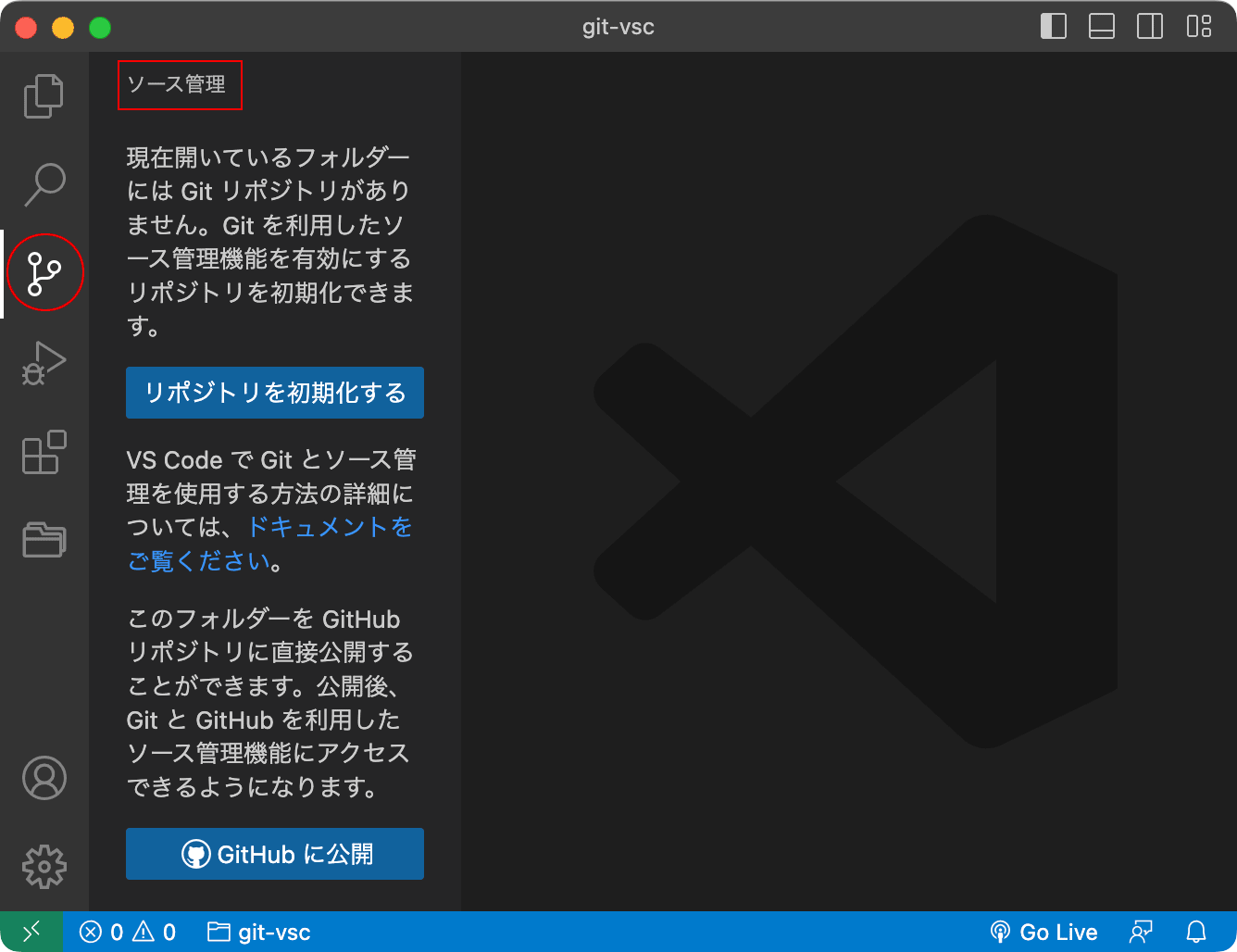Show the warnings count in status bar

155,932
